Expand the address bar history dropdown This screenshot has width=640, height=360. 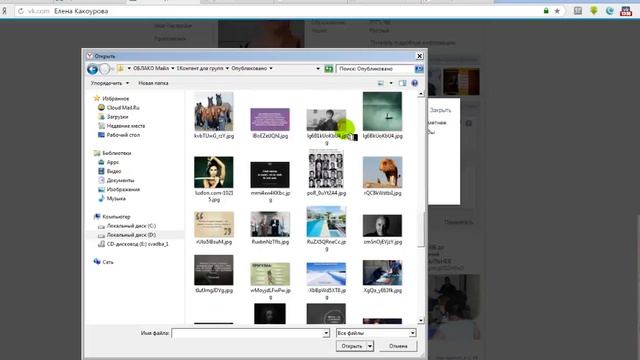click(x=318, y=69)
